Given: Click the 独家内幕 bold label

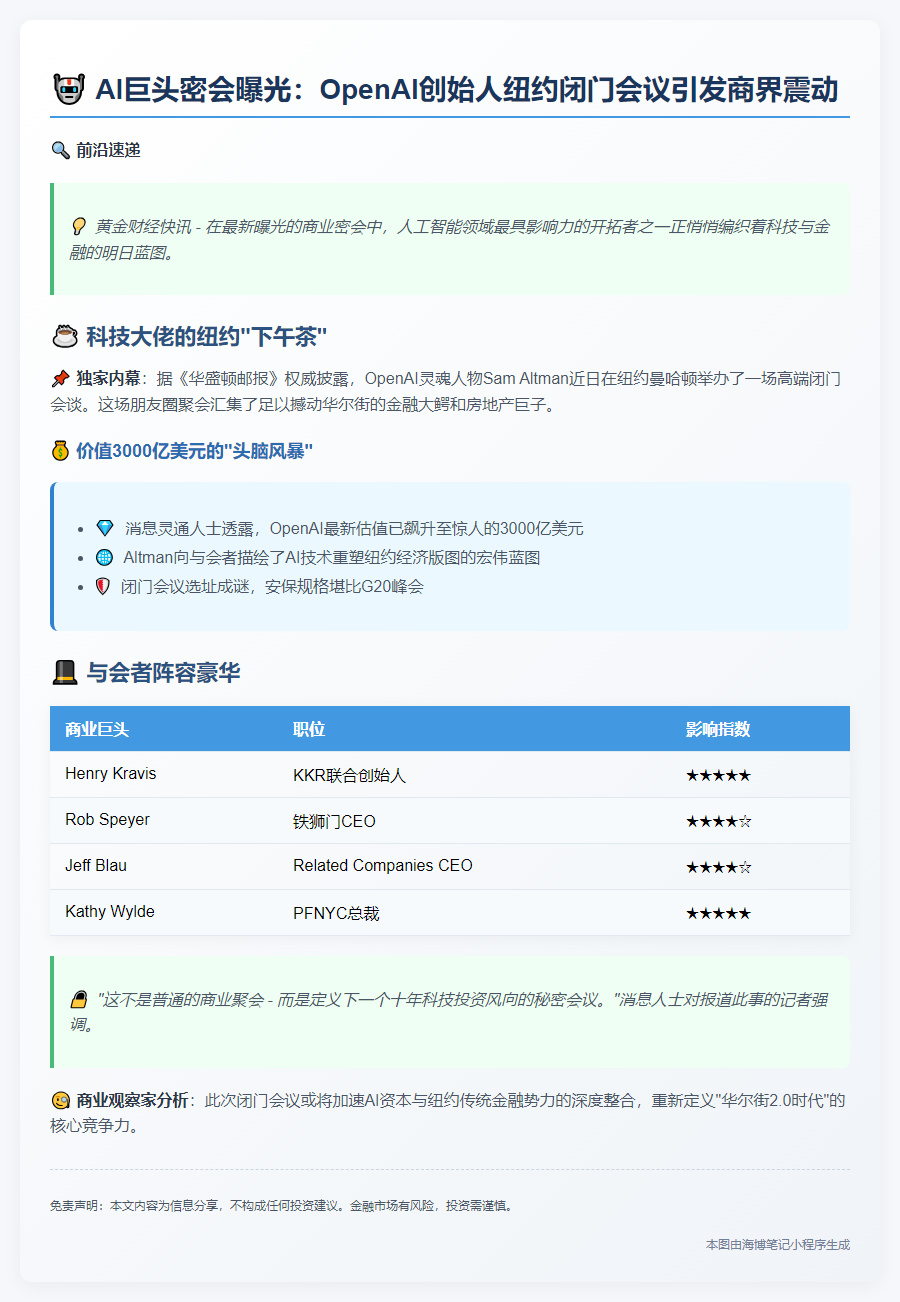Looking at the screenshot, I should 108,379.
